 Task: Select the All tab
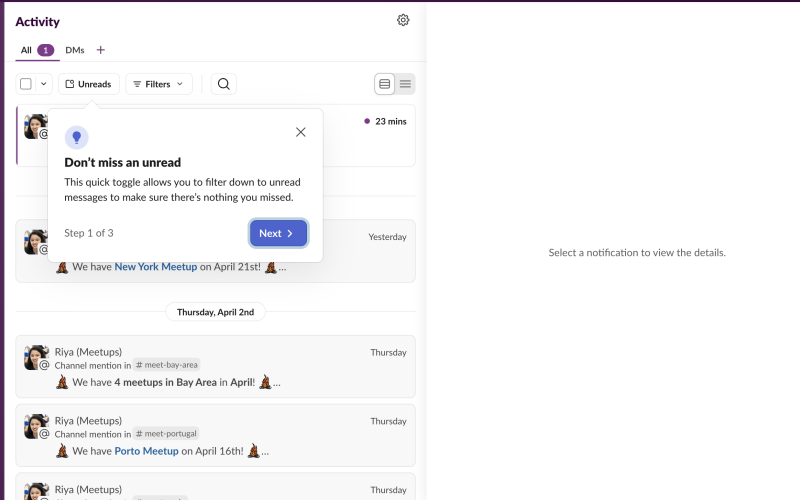[x=27, y=50]
